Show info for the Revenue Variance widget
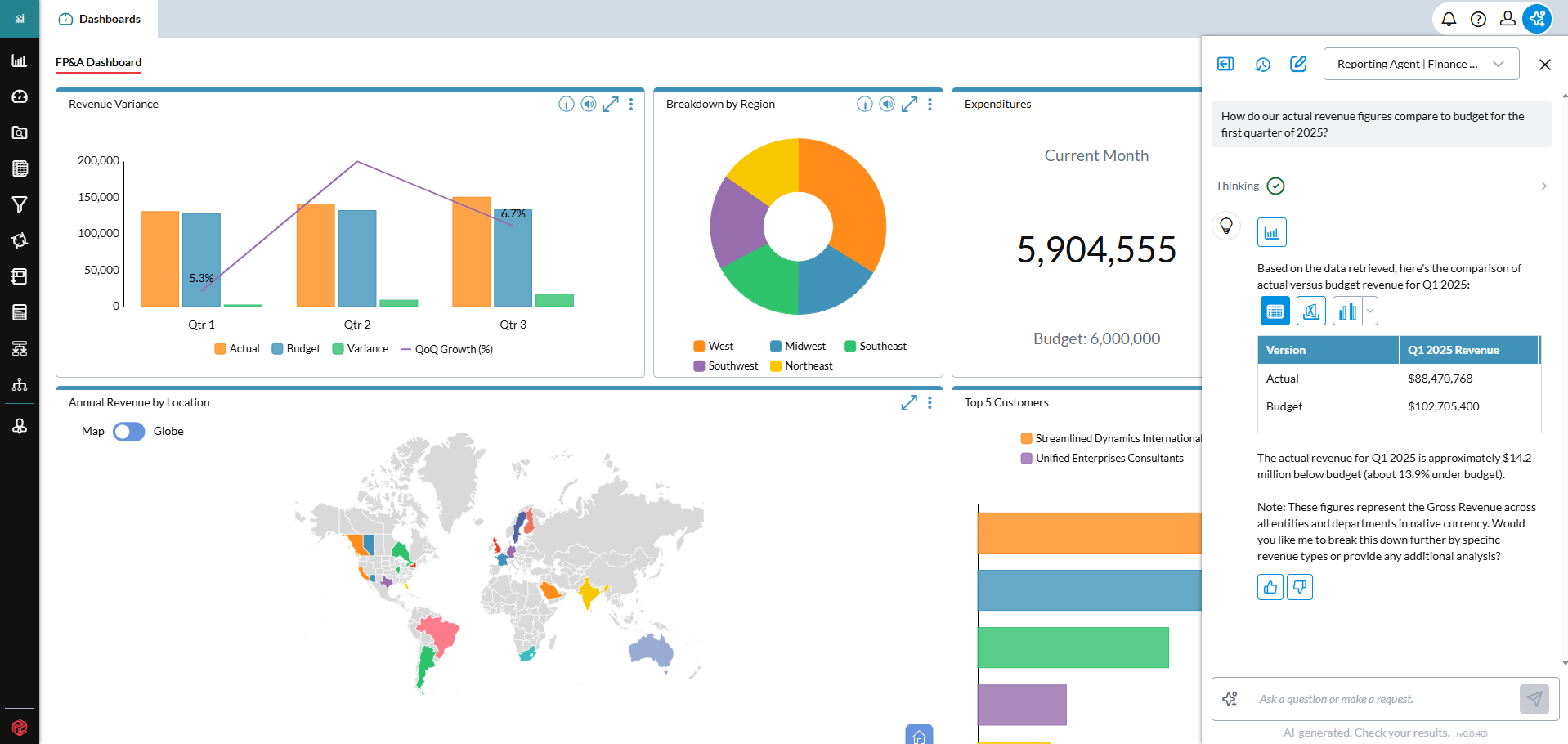The width and height of the screenshot is (1568, 744). point(566,105)
